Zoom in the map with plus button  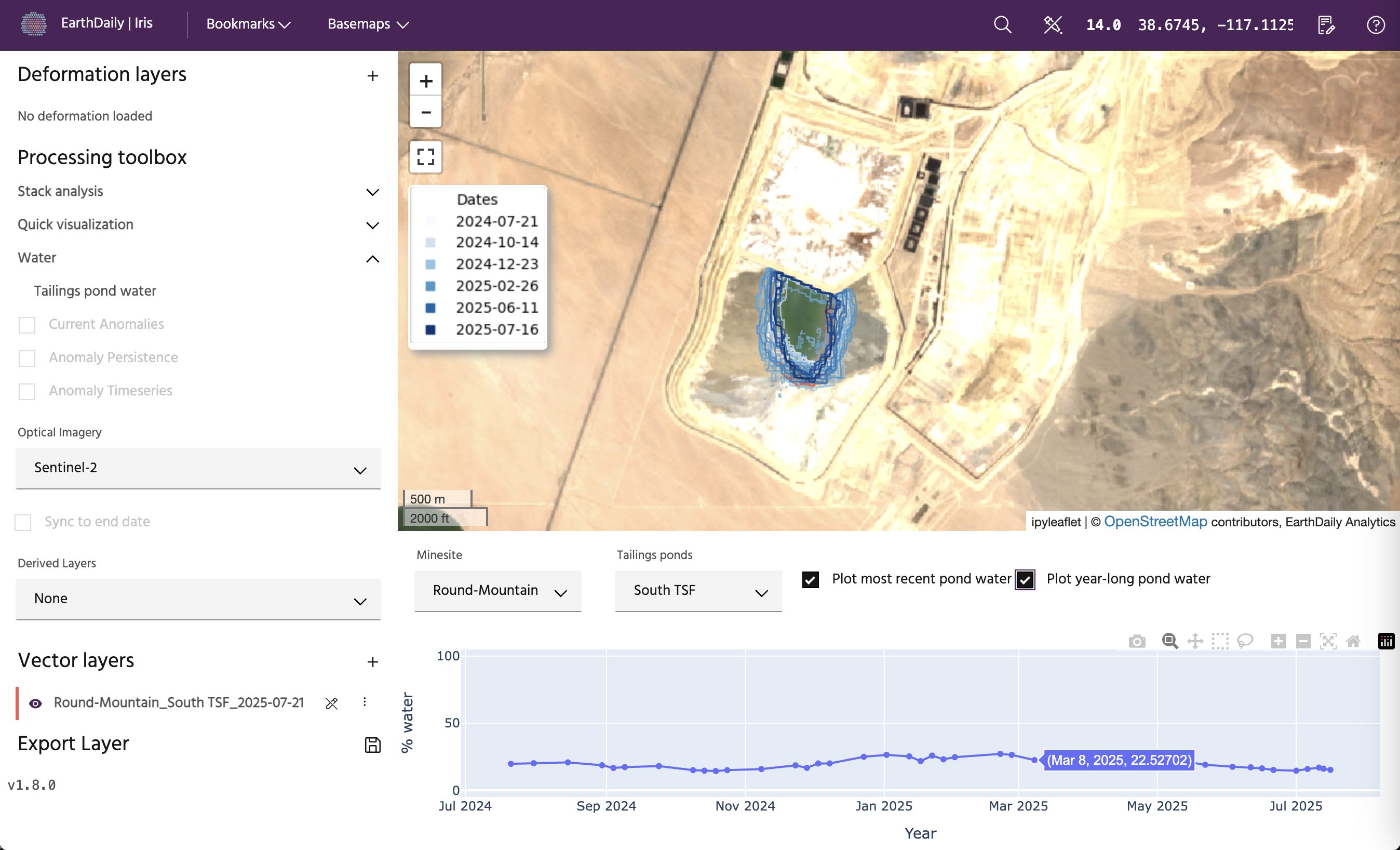[426, 81]
